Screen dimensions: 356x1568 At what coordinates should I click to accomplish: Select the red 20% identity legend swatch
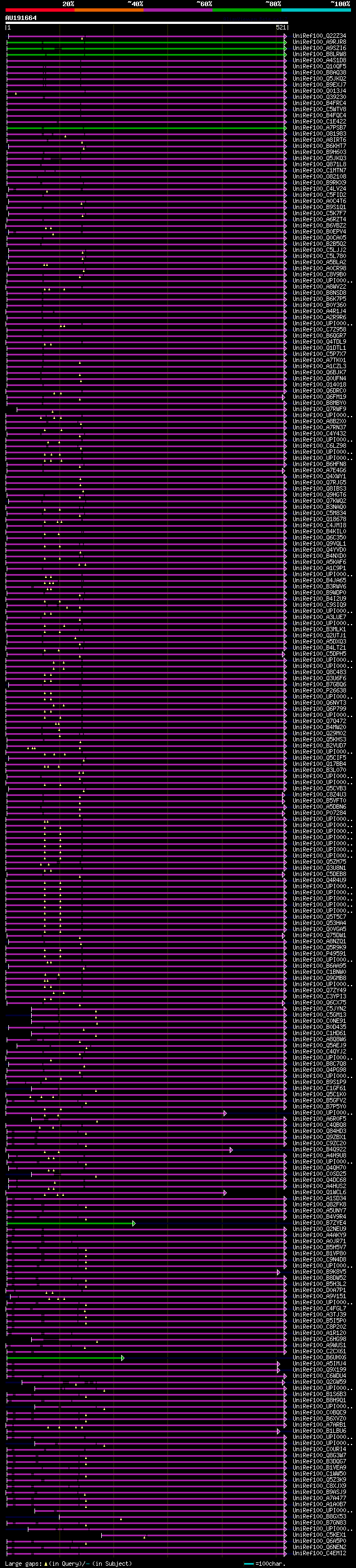point(39,10)
